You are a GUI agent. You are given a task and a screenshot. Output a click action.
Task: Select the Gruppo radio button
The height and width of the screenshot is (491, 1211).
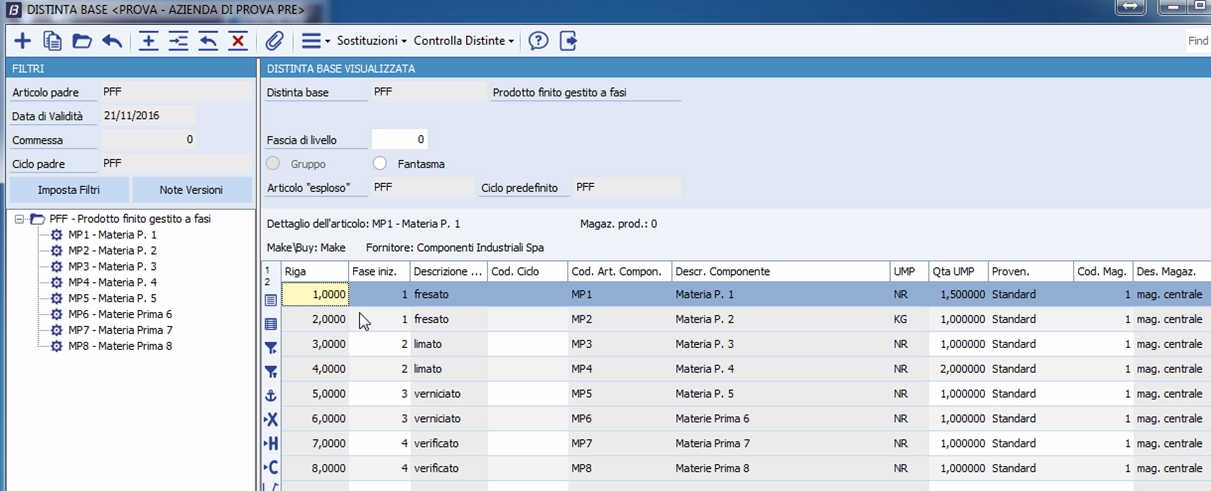tap(273, 164)
